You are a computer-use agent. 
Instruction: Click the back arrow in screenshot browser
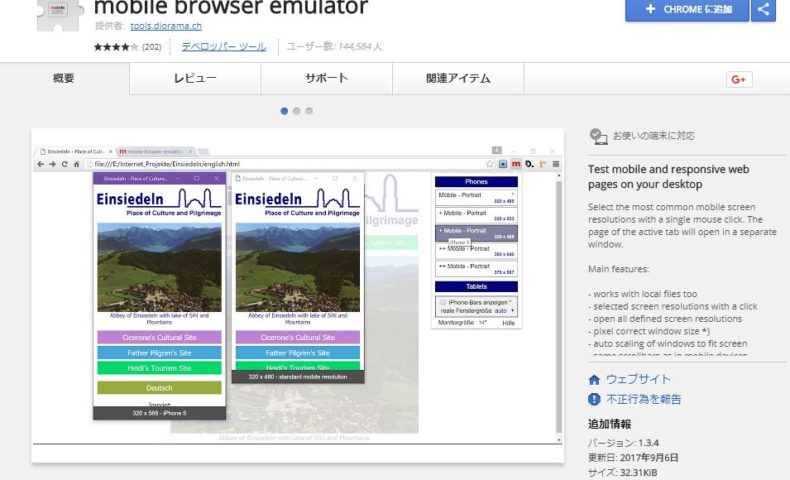(41, 164)
